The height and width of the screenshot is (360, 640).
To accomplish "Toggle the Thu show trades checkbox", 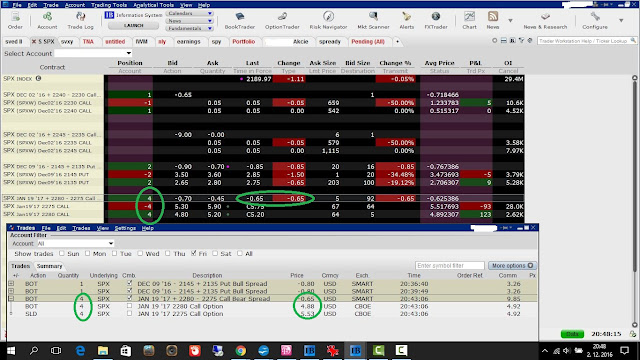I will [167, 253].
